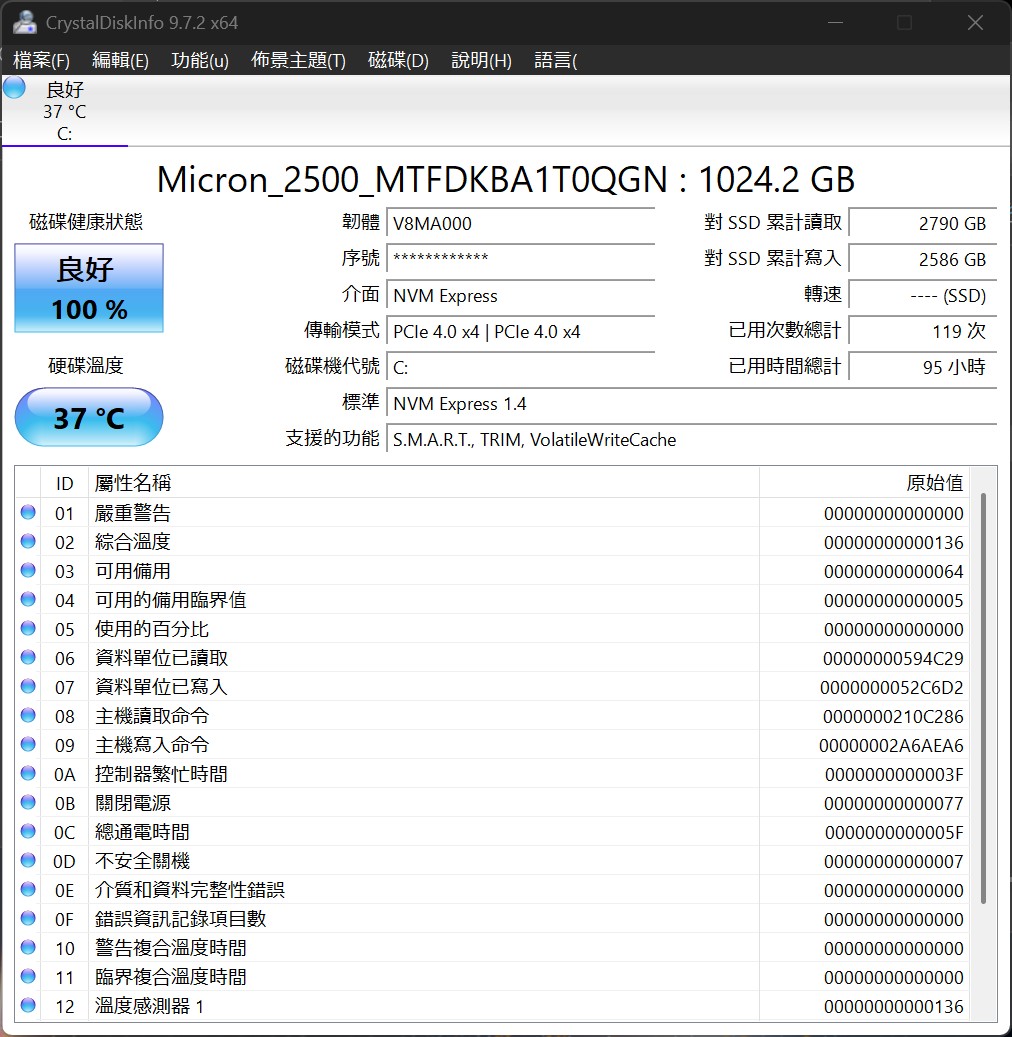Click the status icon on the 不安全關機 row

point(27,860)
